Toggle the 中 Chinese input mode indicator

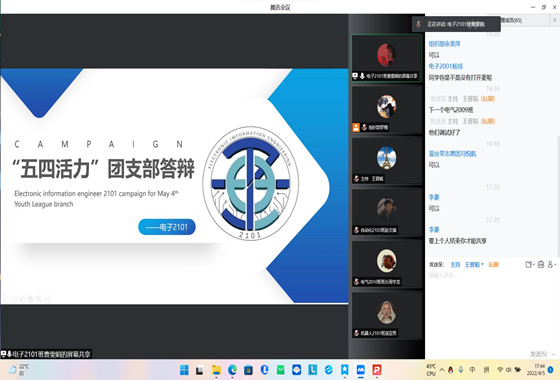pyautogui.click(x=472, y=370)
